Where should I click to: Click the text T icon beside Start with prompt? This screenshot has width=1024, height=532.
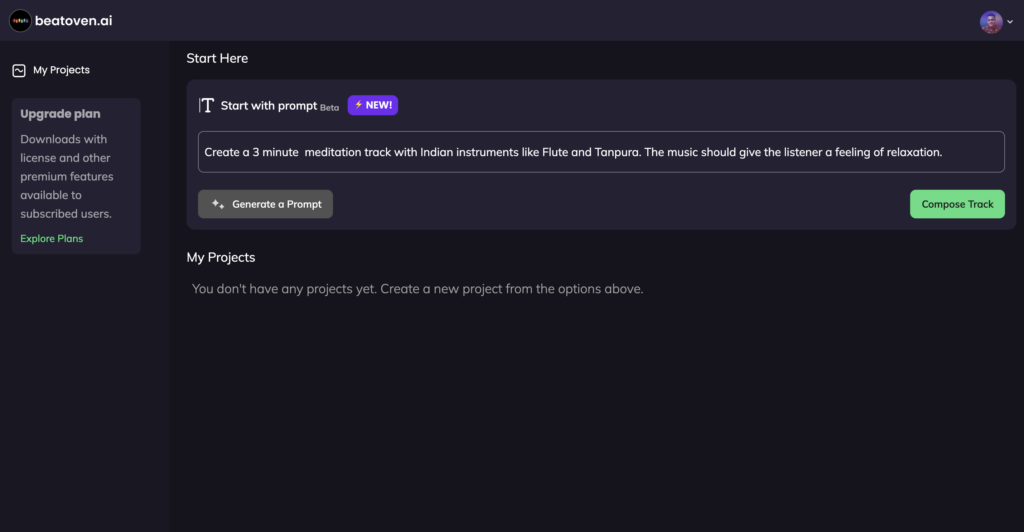click(206, 105)
